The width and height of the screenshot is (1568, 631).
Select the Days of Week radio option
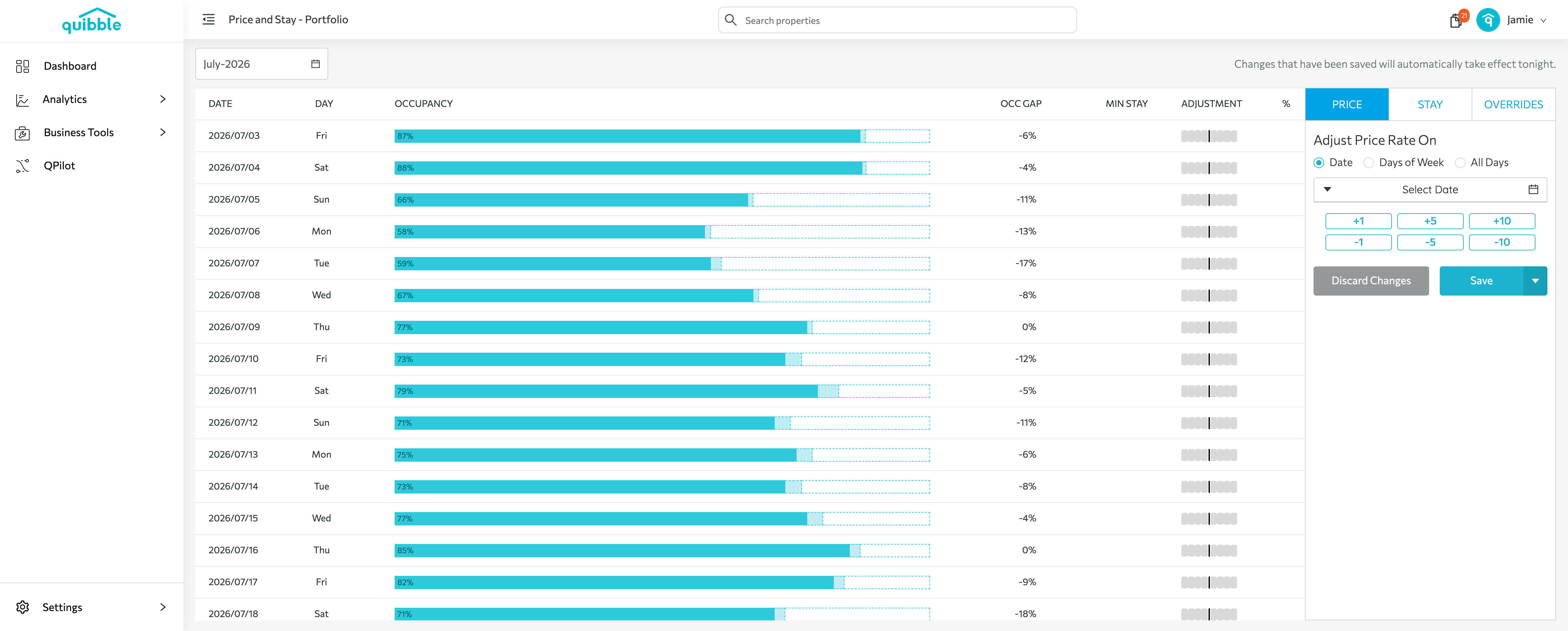1368,163
